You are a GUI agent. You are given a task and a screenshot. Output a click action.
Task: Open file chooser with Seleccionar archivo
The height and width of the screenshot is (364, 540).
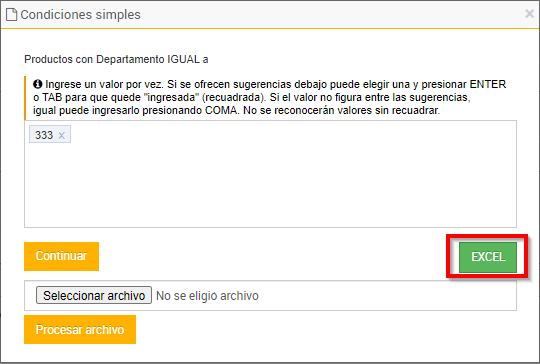pos(94,295)
